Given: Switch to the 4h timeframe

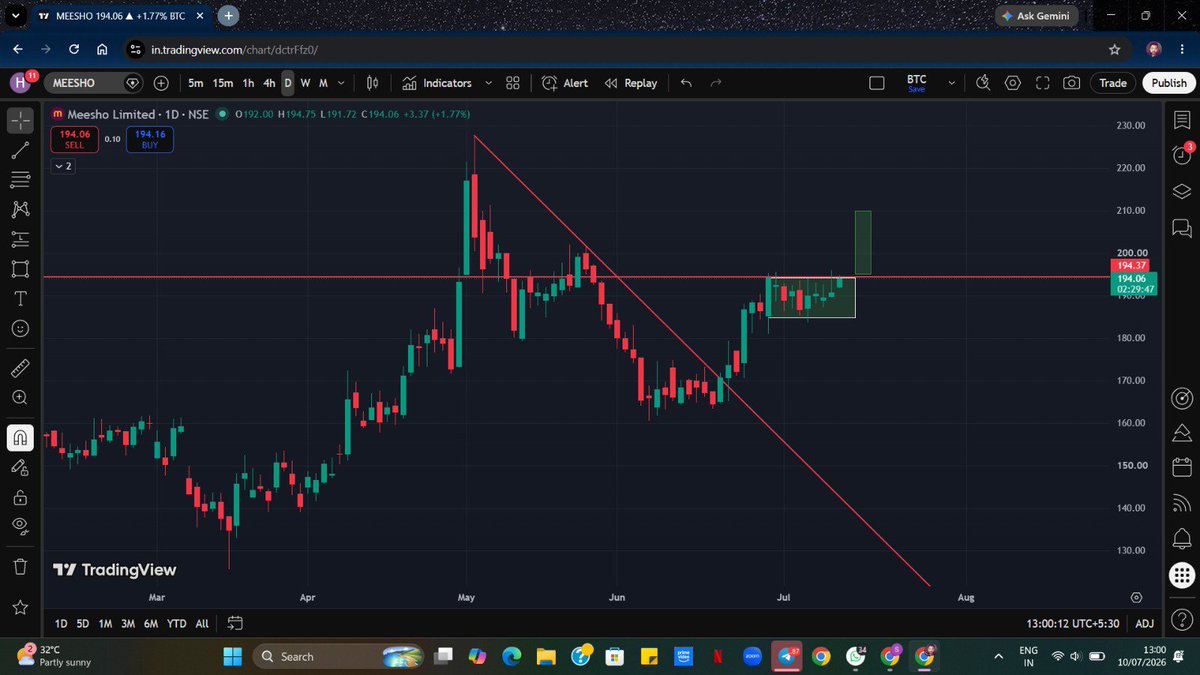Looking at the screenshot, I should 269,83.
